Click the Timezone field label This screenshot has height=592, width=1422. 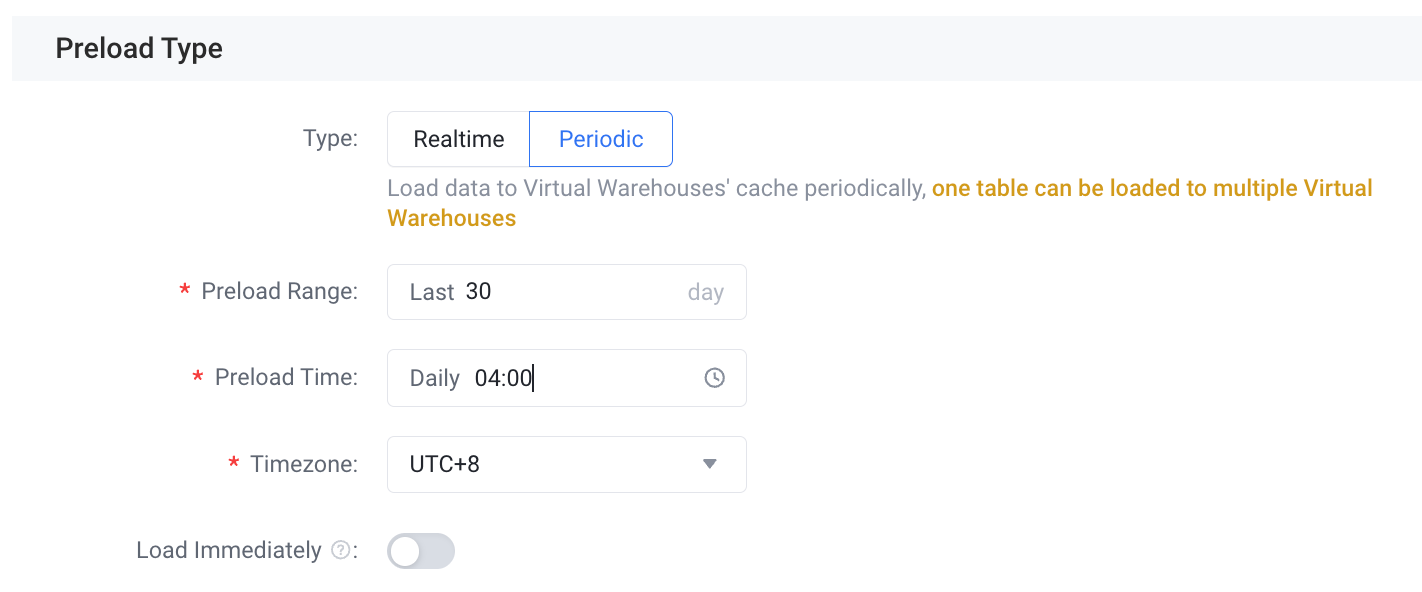click(304, 464)
